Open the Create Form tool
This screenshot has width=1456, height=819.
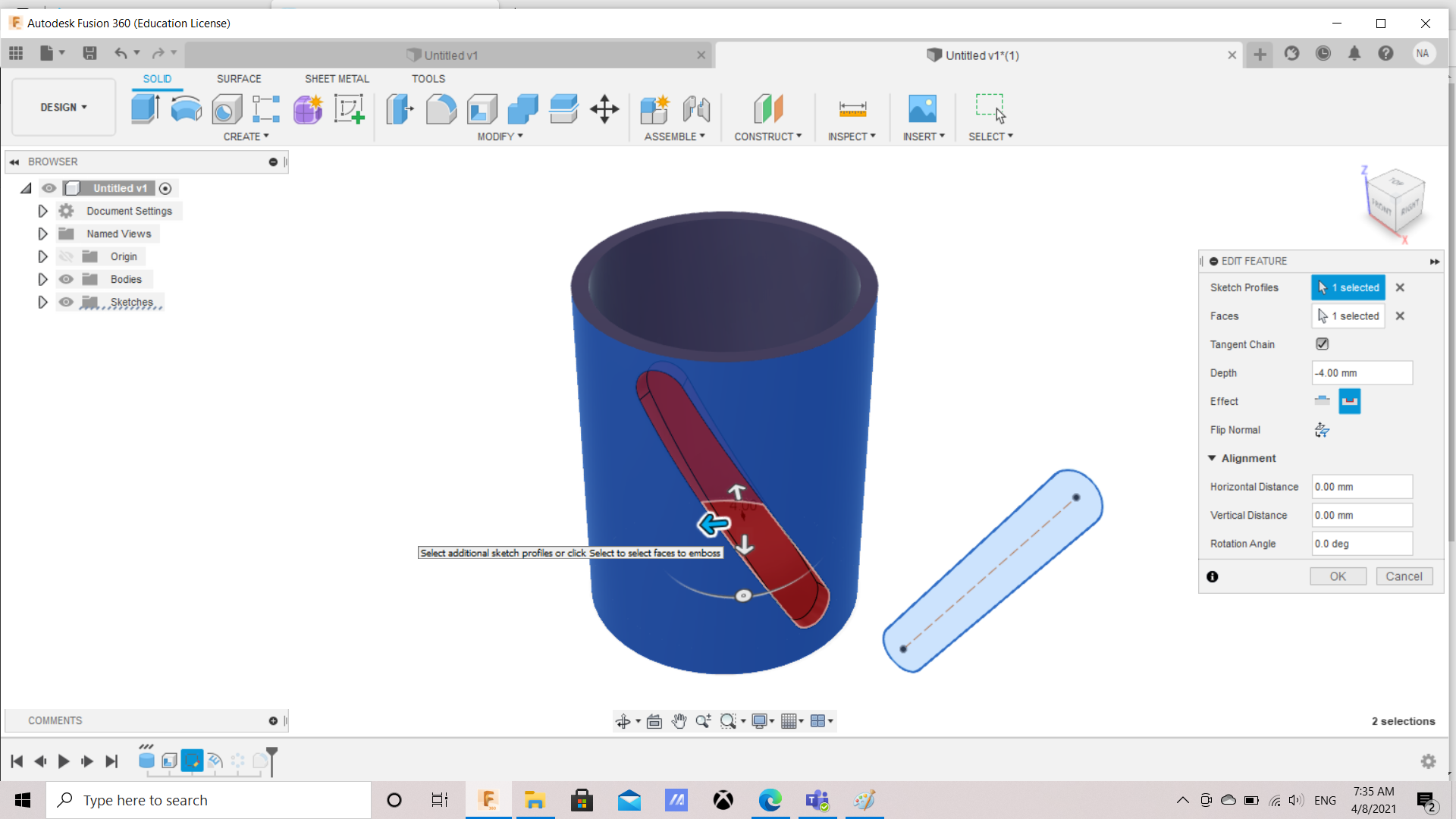point(308,109)
